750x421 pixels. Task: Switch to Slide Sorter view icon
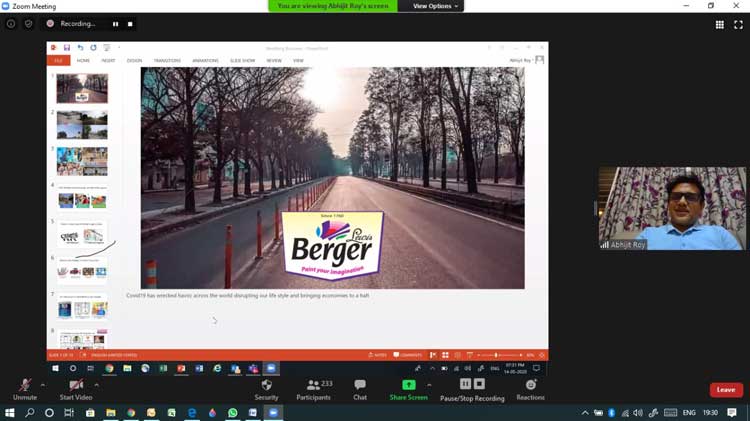tap(445, 355)
